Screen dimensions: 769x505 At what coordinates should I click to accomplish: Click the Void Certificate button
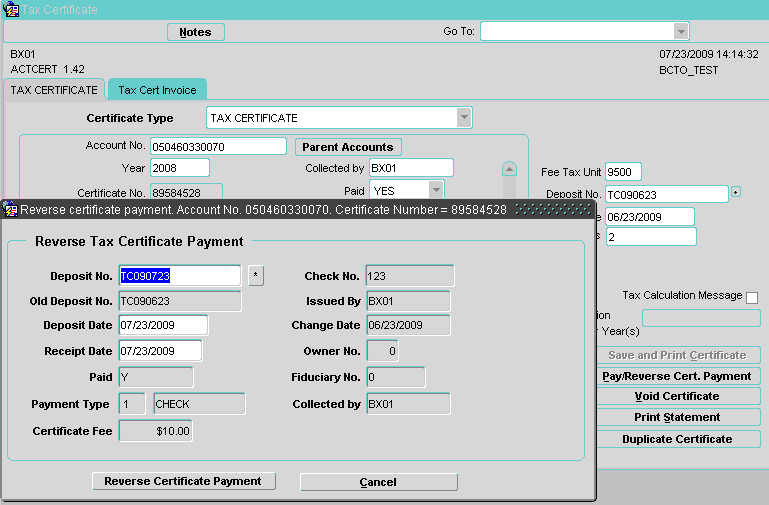click(x=676, y=397)
